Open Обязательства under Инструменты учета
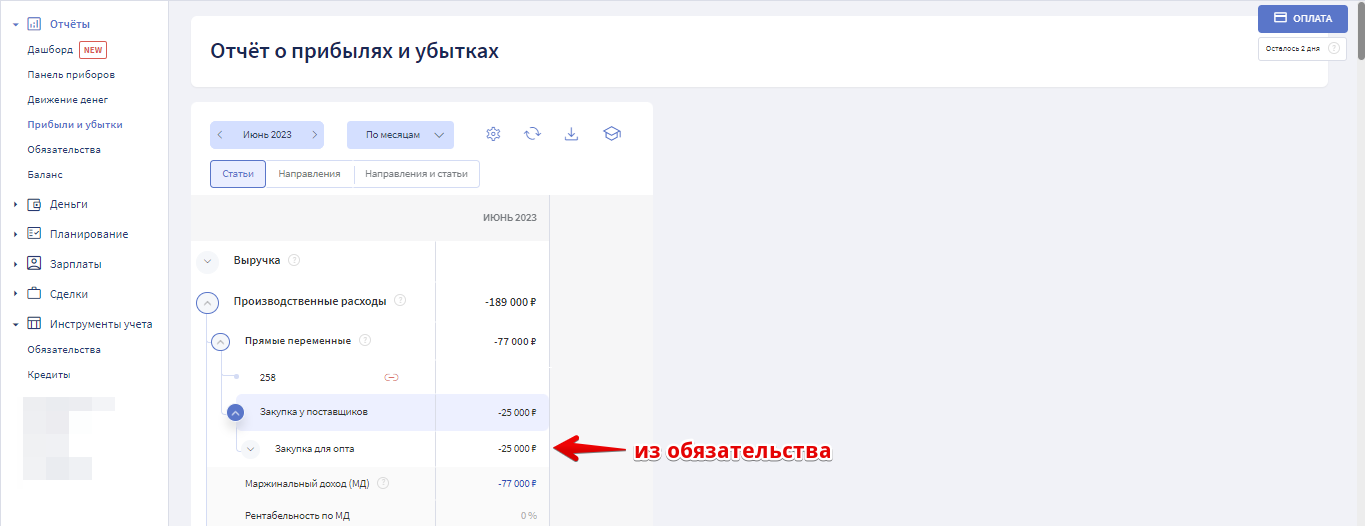1365x526 pixels. point(64,350)
